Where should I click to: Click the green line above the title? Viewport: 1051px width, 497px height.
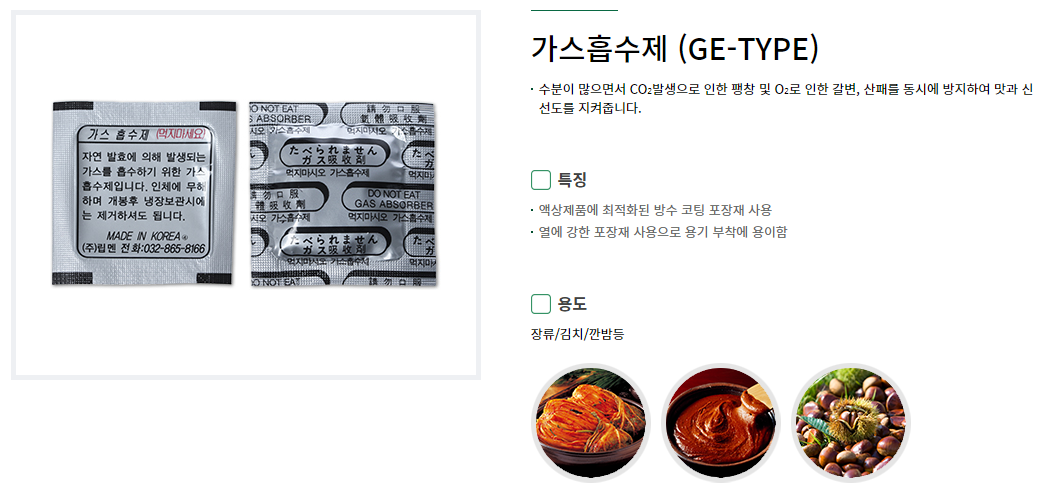pos(574,11)
